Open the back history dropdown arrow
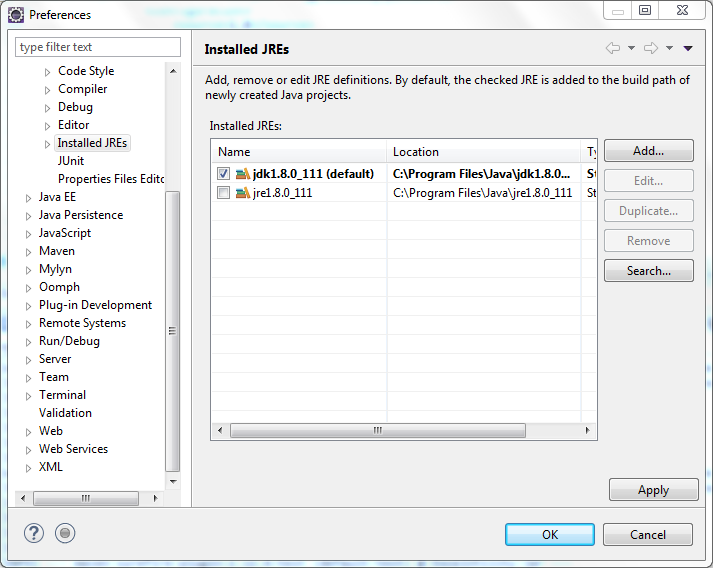The image size is (713, 568). point(631,48)
